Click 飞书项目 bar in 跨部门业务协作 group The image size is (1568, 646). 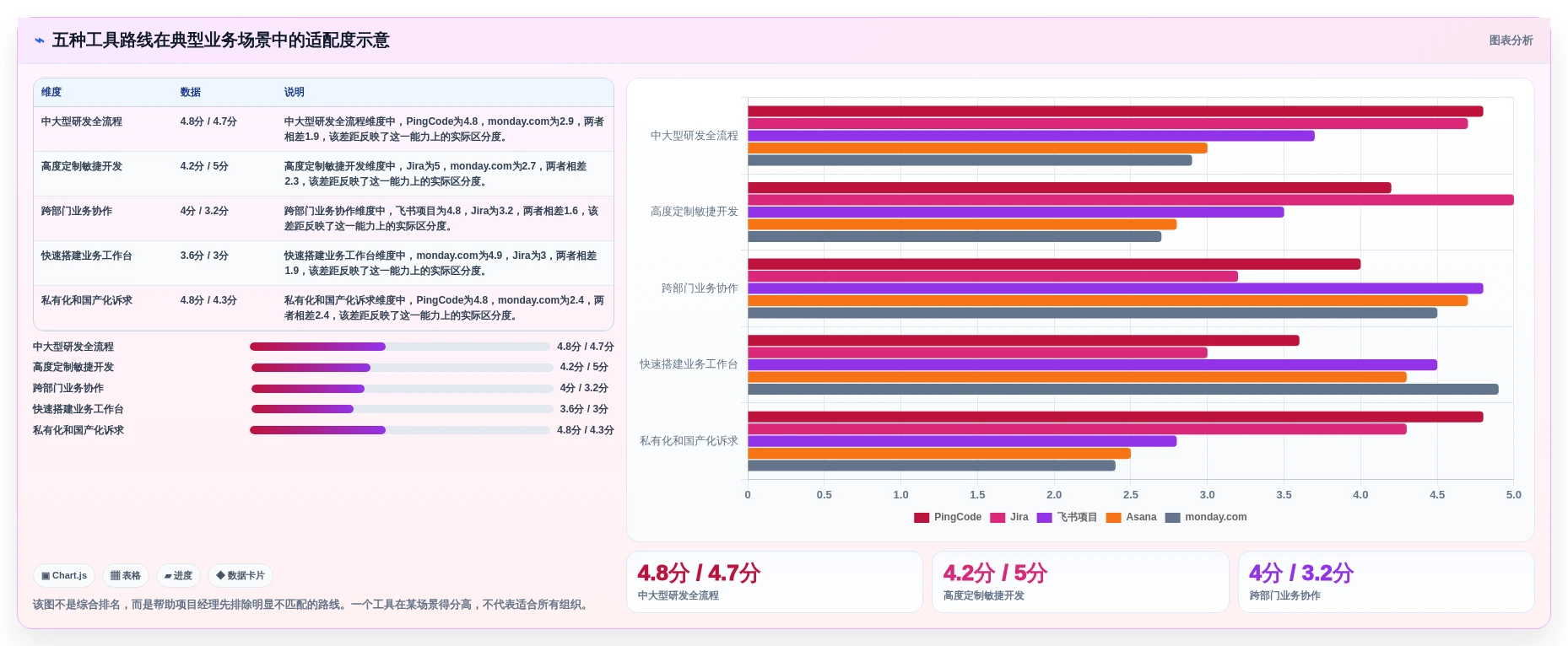coord(1115,288)
